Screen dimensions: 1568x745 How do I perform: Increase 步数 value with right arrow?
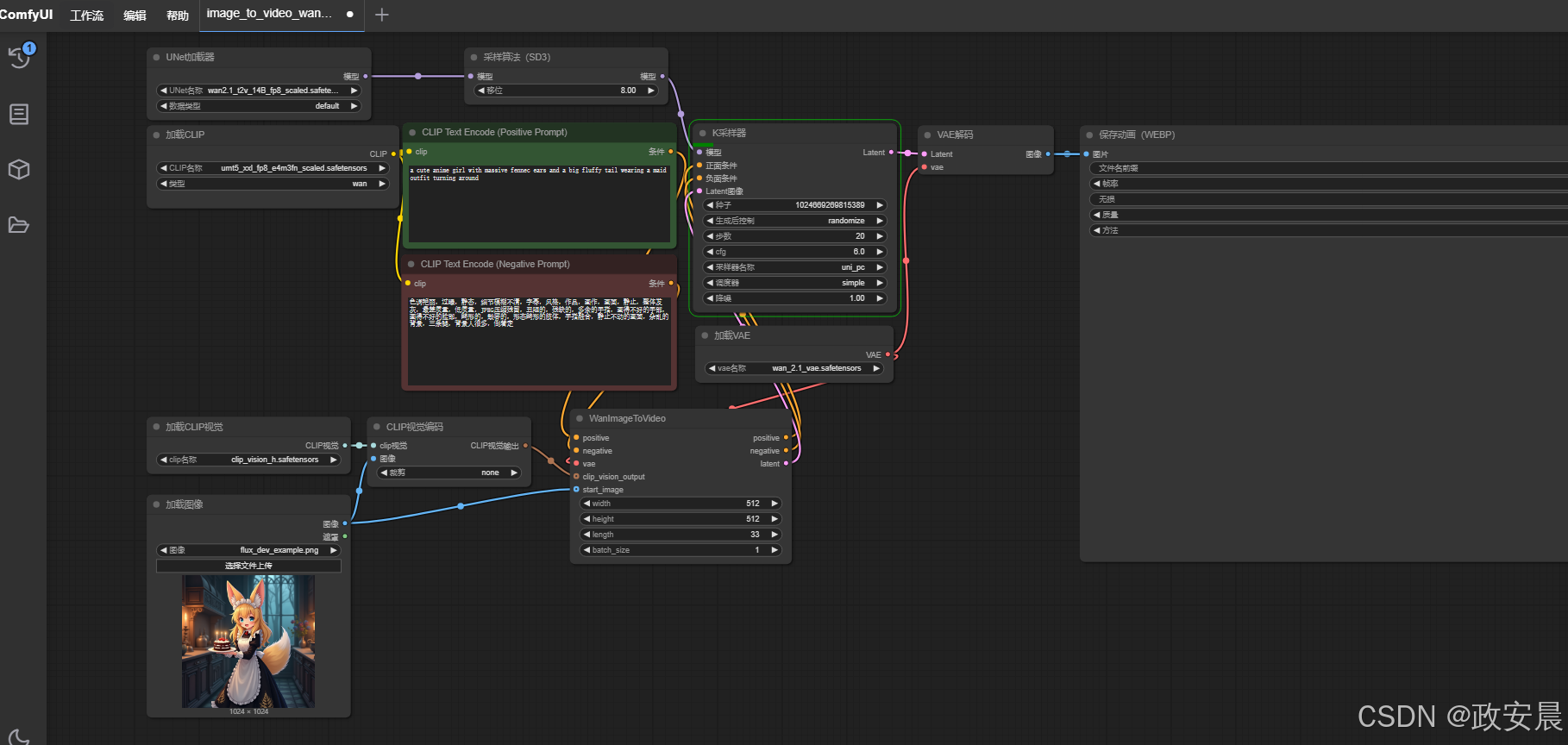pos(880,236)
